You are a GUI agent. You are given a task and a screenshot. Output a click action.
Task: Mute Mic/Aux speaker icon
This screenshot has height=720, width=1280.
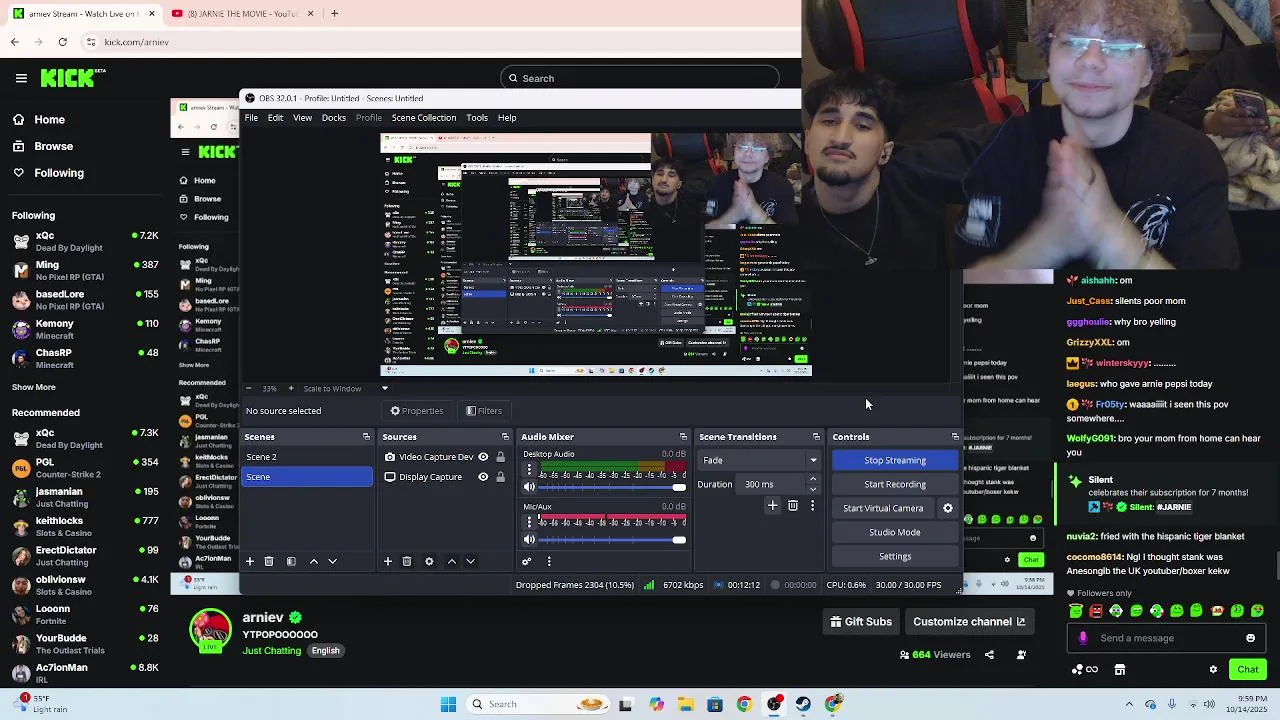point(529,540)
